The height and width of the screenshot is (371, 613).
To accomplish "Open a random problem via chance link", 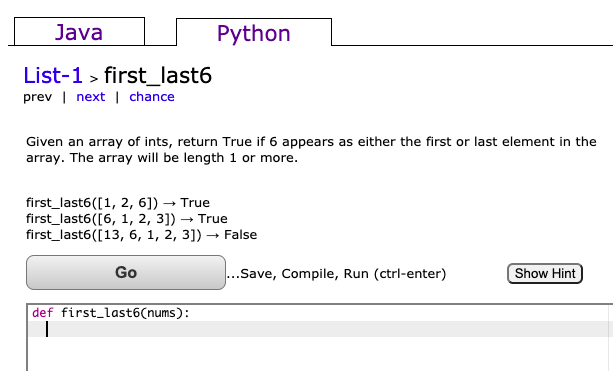I will [x=152, y=97].
